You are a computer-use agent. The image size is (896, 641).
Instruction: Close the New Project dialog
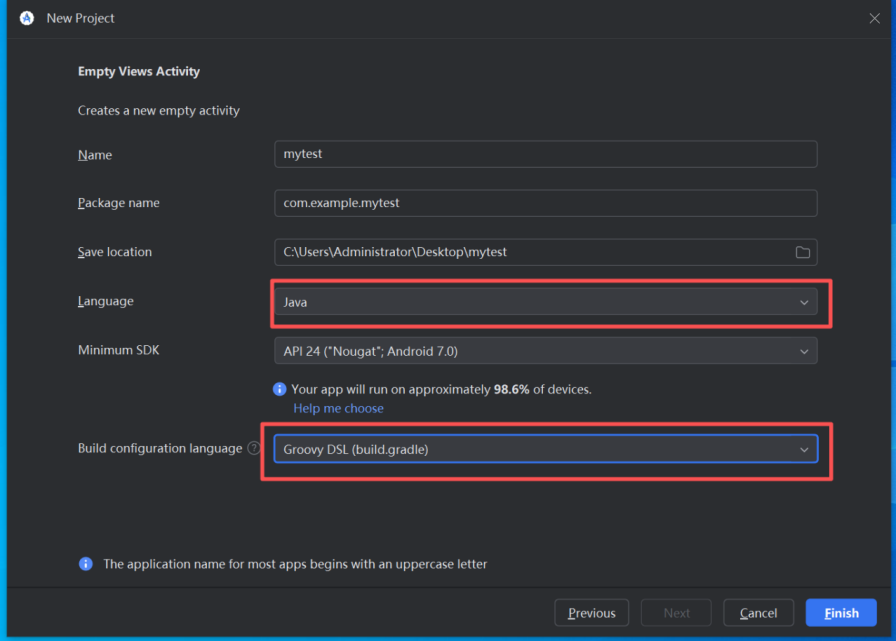pyautogui.click(x=874, y=18)
